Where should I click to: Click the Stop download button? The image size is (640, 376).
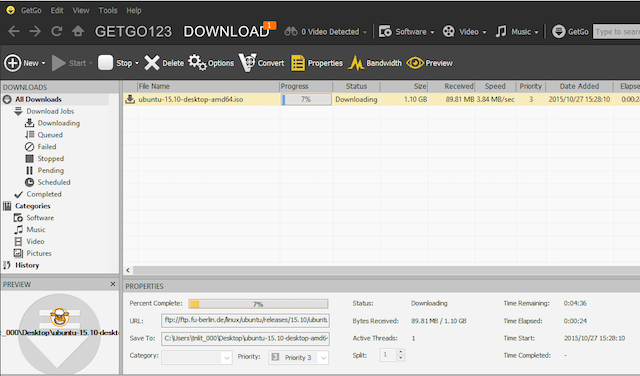tap(115, 63)
